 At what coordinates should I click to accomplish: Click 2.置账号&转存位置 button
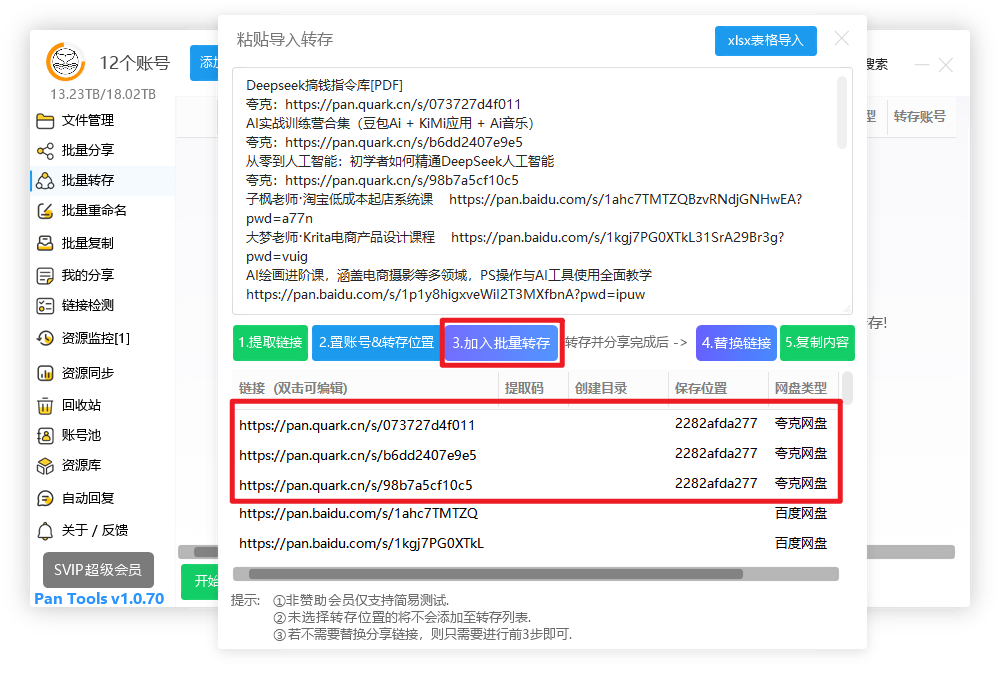376,343
